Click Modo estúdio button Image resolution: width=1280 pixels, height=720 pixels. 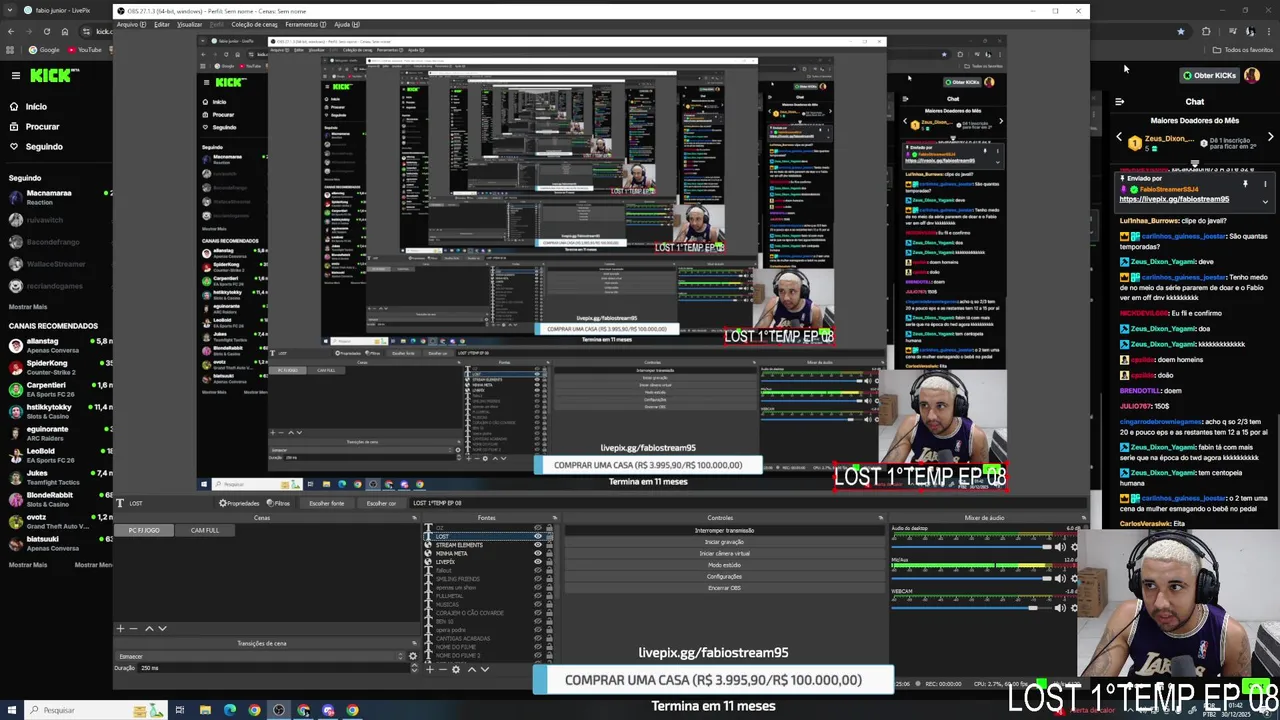coord(724,565)
